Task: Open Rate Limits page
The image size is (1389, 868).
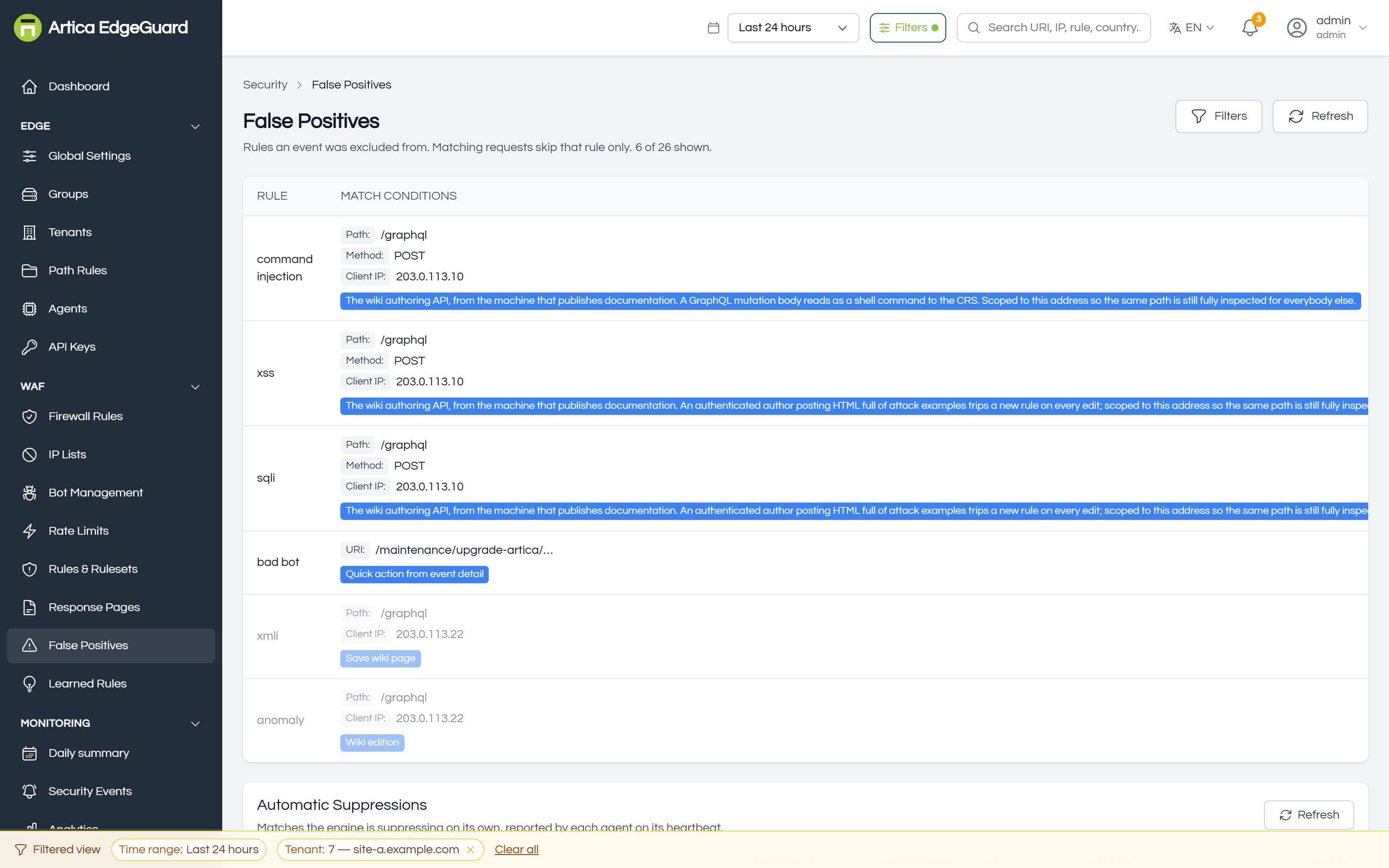Action: point(111,531)
